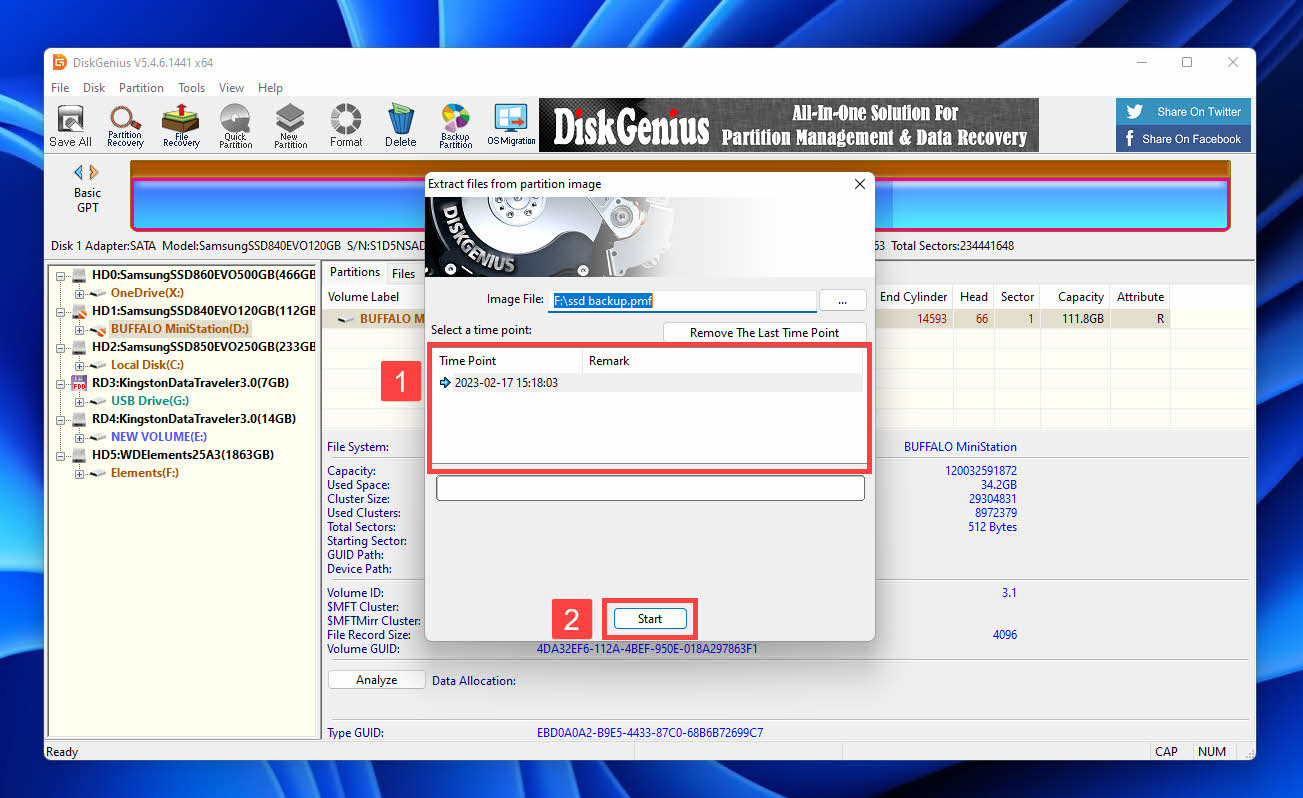Image resolution: width=1303 pixels, height=798 pixels.
Task: Select RD4:KingstonDataTraveler3.0(14GB) in the tree
Action: [x=193, y=419]
